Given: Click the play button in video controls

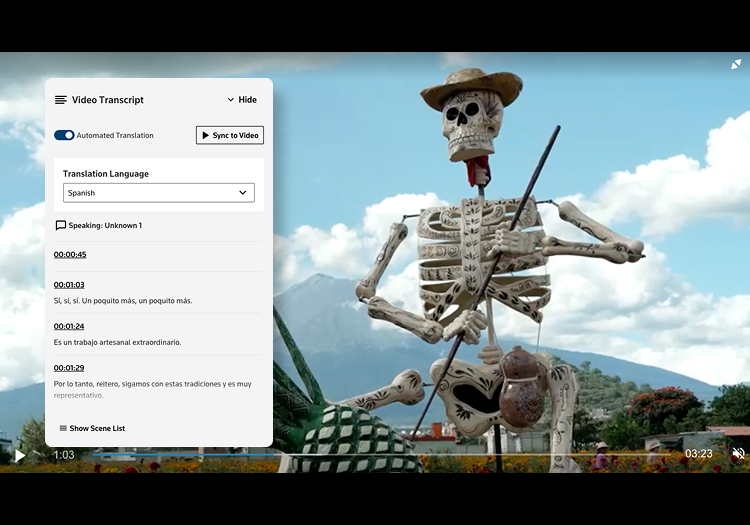Looking at the screenshot, I should (x=20, y=455).
